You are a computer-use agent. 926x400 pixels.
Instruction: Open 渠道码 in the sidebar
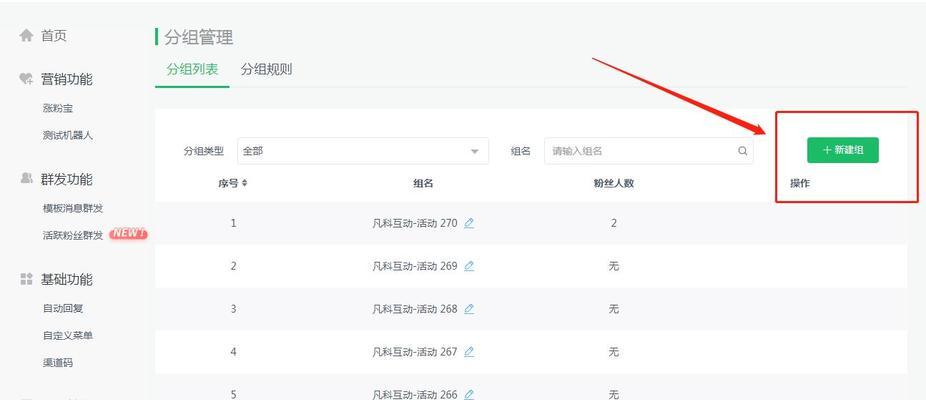pos(58,362)
